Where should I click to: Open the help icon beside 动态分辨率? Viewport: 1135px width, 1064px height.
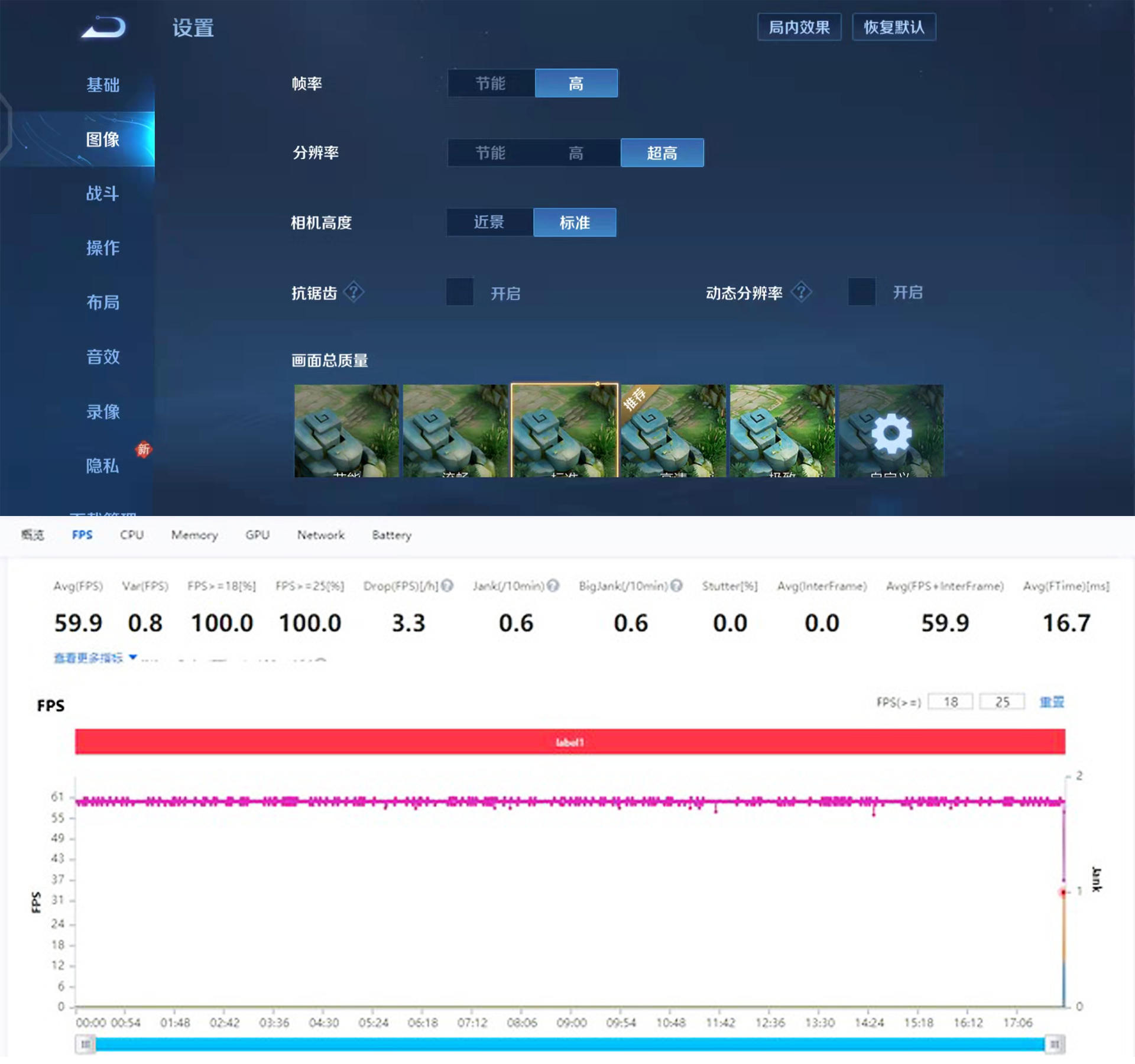pyautogui.click(x=801, y=290)
